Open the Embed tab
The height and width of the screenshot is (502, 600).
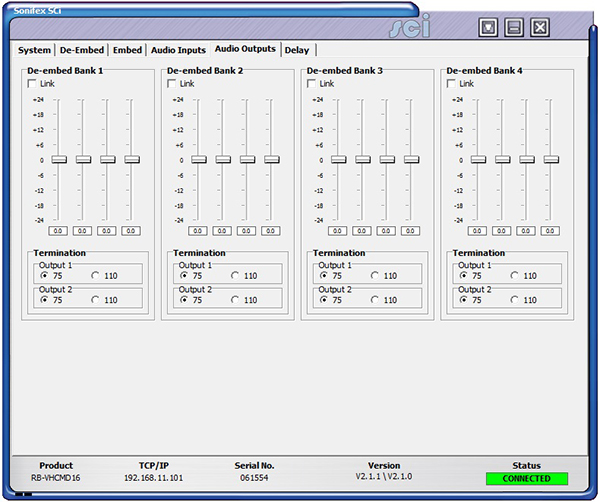pos(127,50)
